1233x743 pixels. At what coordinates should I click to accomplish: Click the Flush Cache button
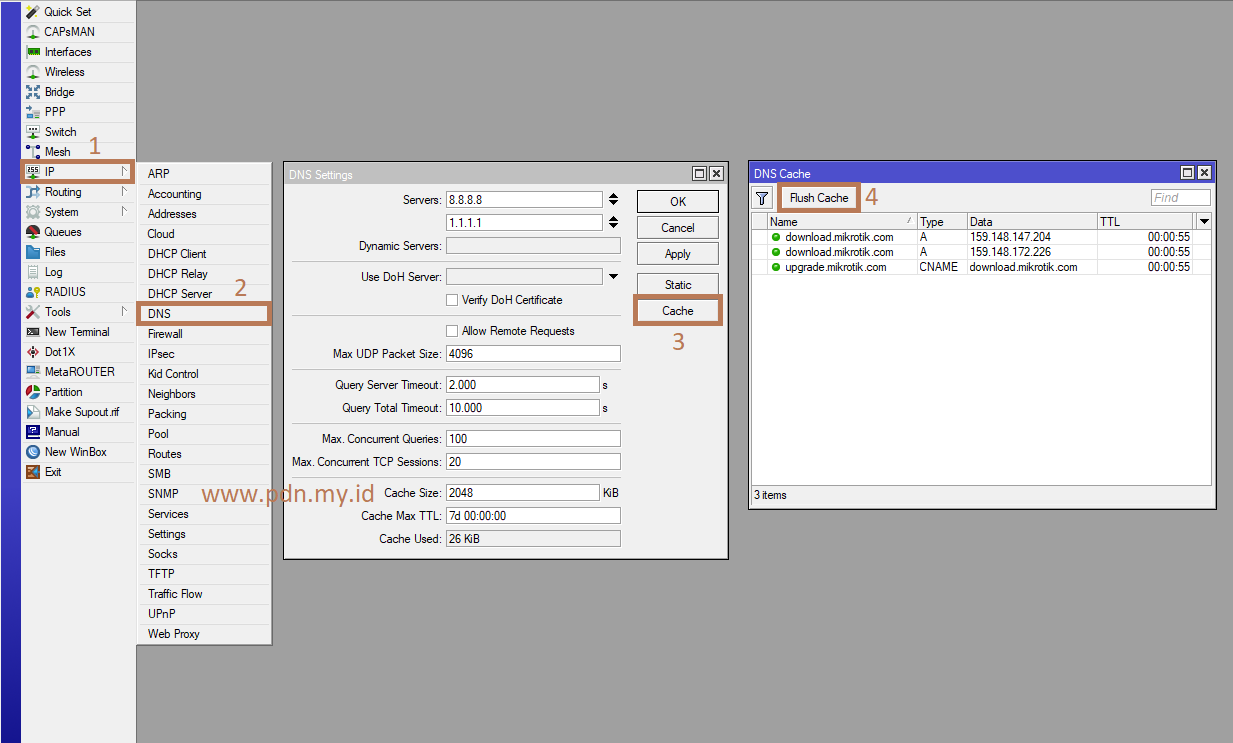818,197
